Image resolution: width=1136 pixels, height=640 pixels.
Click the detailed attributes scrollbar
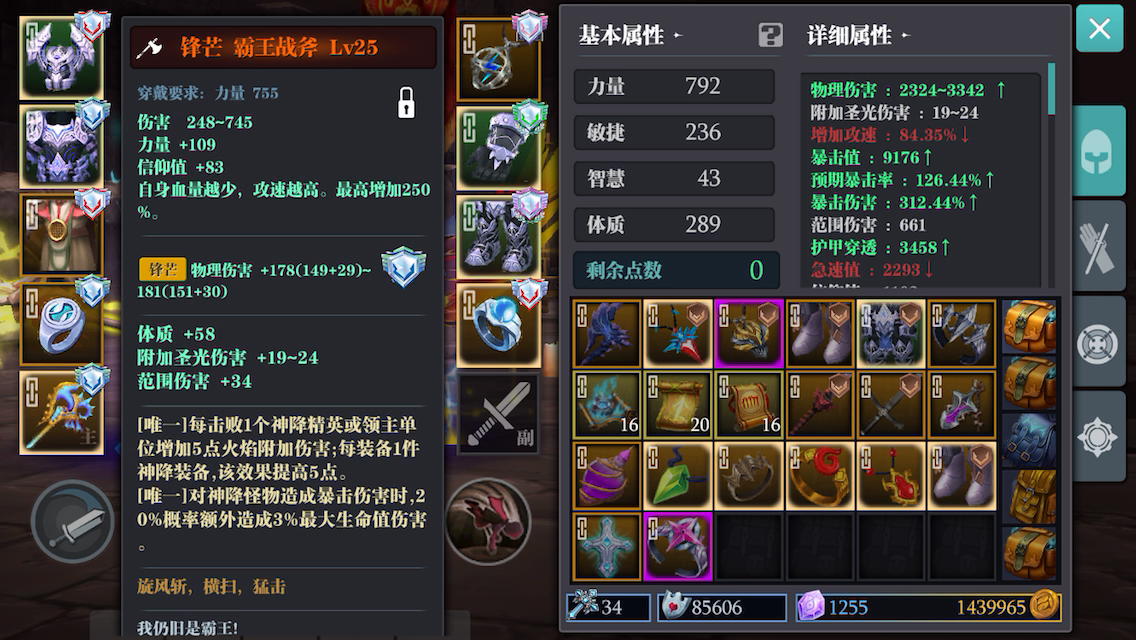point(1051,89)
